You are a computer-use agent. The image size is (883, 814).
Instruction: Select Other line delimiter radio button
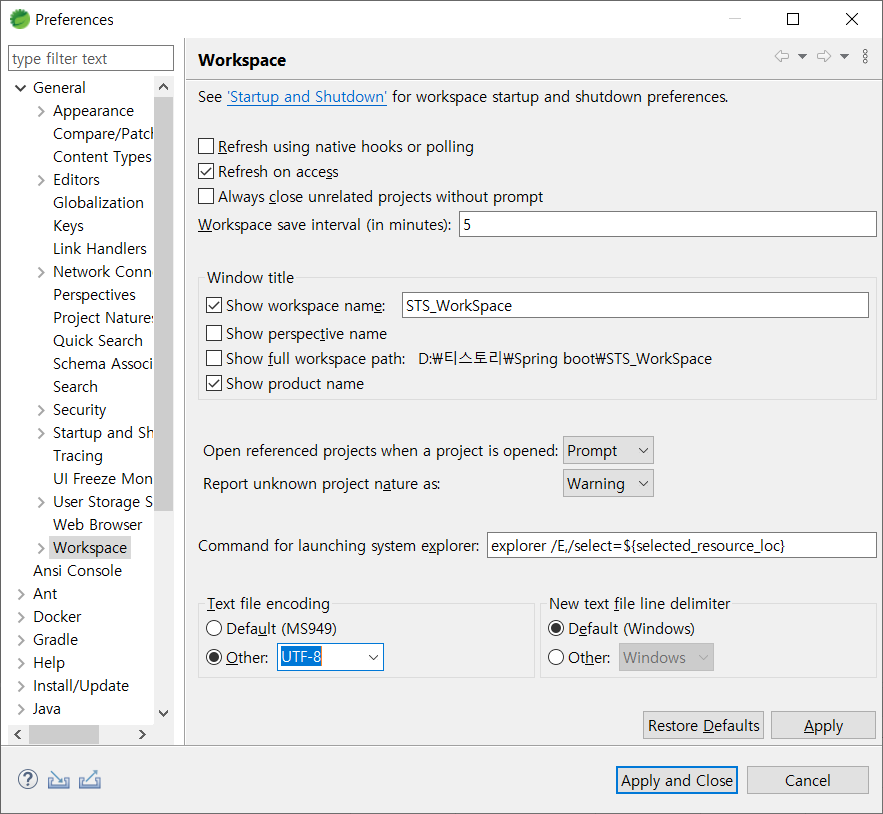(556, 657)
